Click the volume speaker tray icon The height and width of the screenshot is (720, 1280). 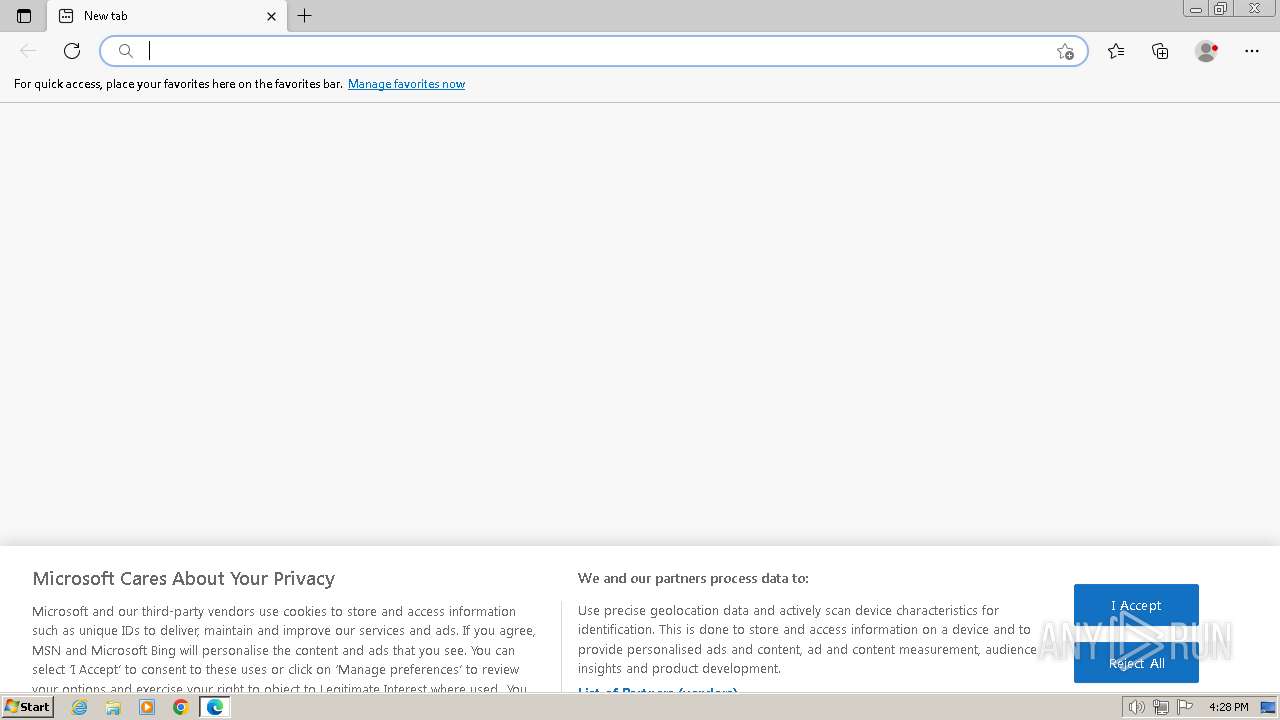pyautogui.click(x=1136, y=707)
